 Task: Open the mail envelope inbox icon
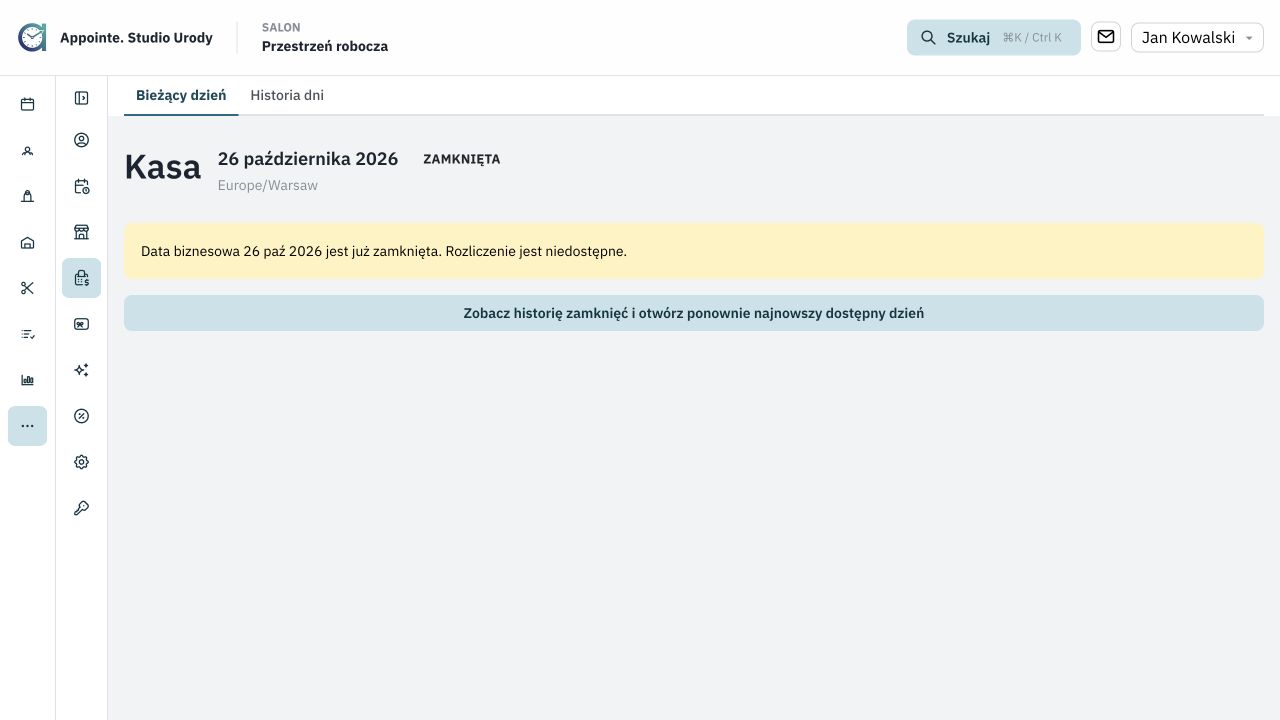pos(1106,37)
